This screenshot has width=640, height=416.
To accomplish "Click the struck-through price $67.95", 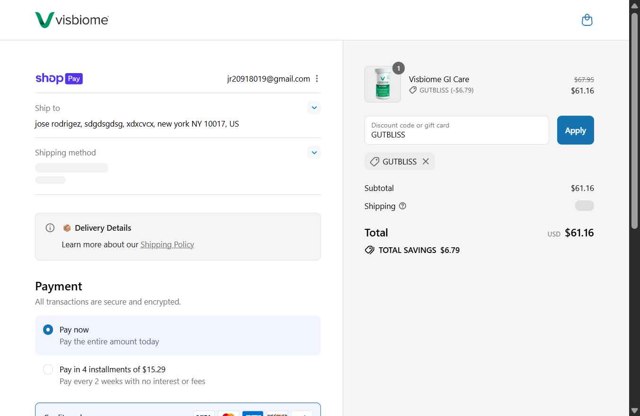I will [584, 79].
